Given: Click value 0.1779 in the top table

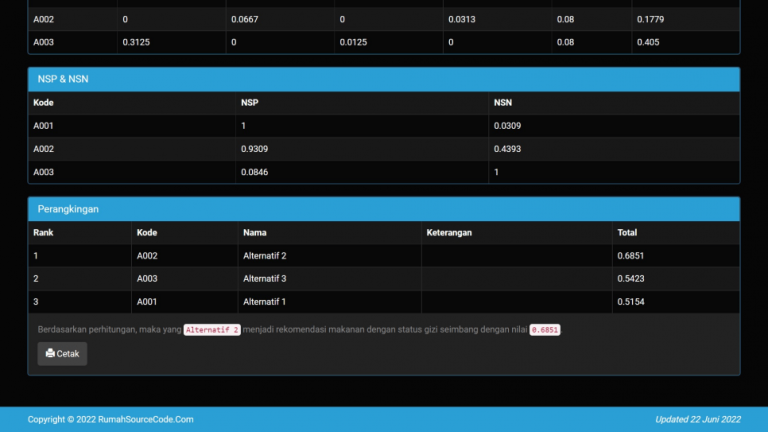Looking at the screenshot, I should coord(650,20).
